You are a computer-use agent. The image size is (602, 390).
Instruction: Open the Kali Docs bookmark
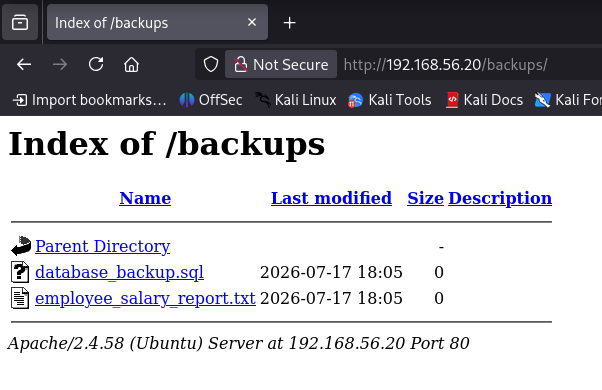click(x=484, y=100)
